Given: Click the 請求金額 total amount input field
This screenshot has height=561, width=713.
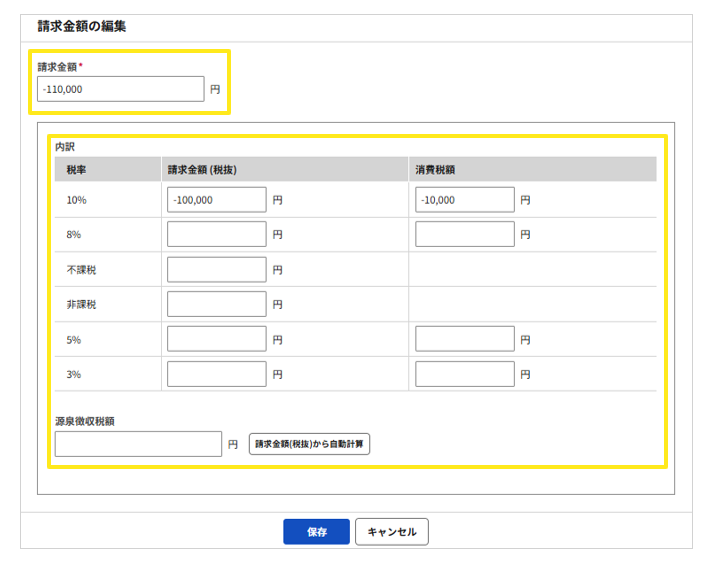Looking at the screenshot, I should (x=120, y=90).
